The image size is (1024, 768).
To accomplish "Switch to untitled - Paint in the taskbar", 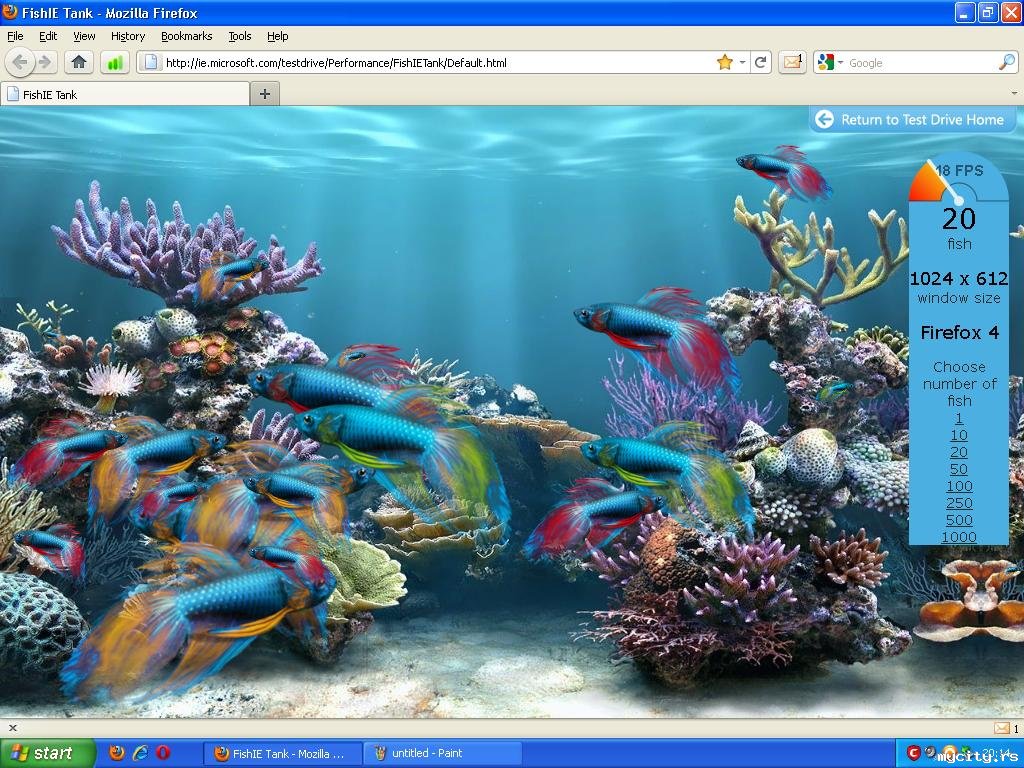I will [442, 753].
